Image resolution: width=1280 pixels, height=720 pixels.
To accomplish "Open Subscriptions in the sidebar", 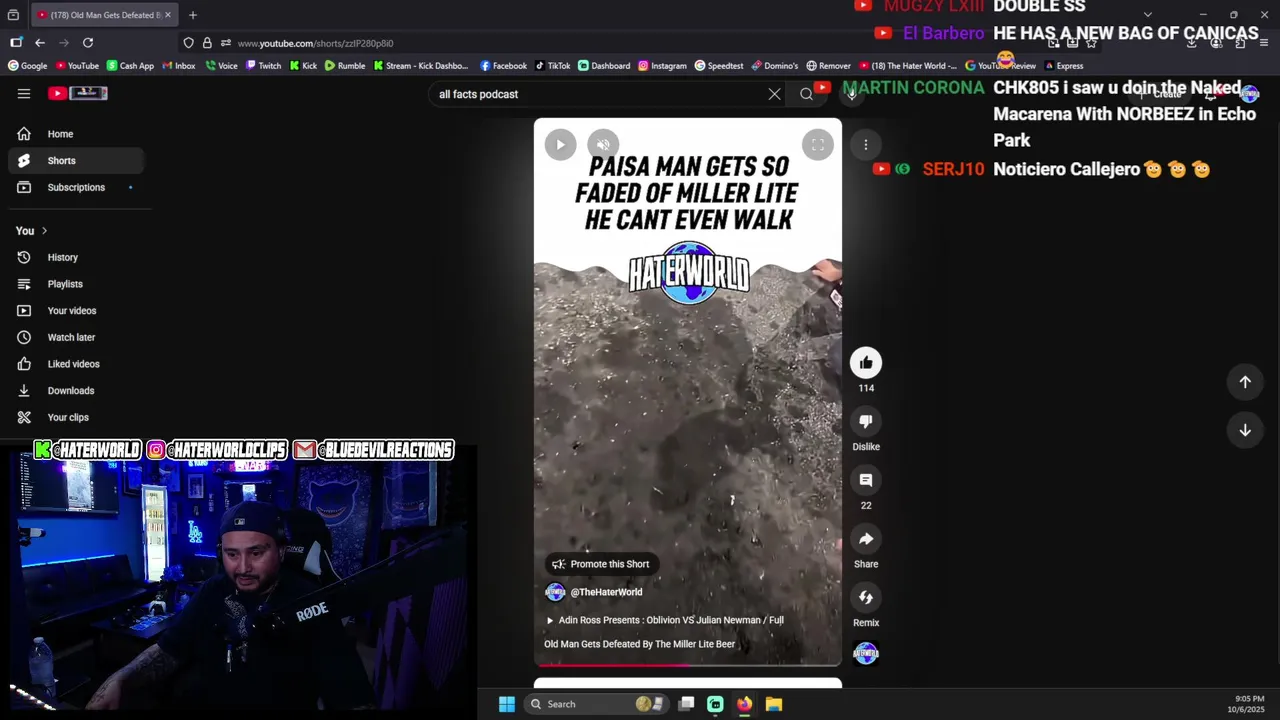I will (x=76, y=187).
